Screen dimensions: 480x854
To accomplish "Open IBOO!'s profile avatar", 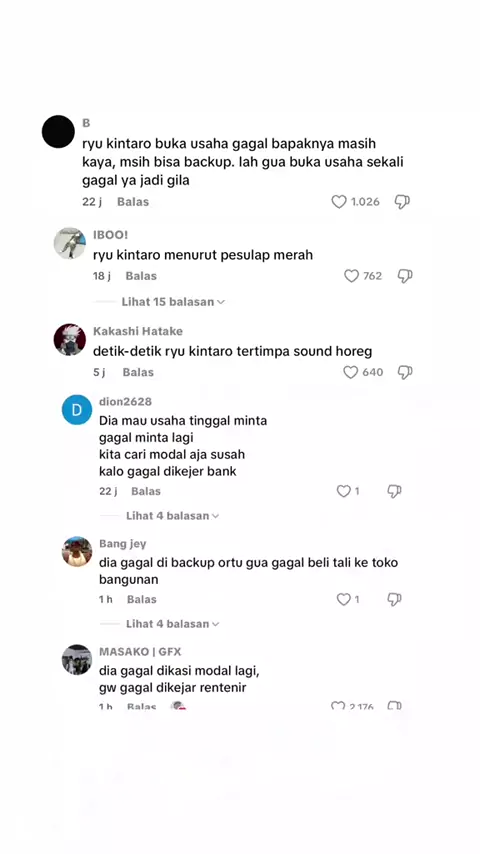I will [x=69, y=243].
